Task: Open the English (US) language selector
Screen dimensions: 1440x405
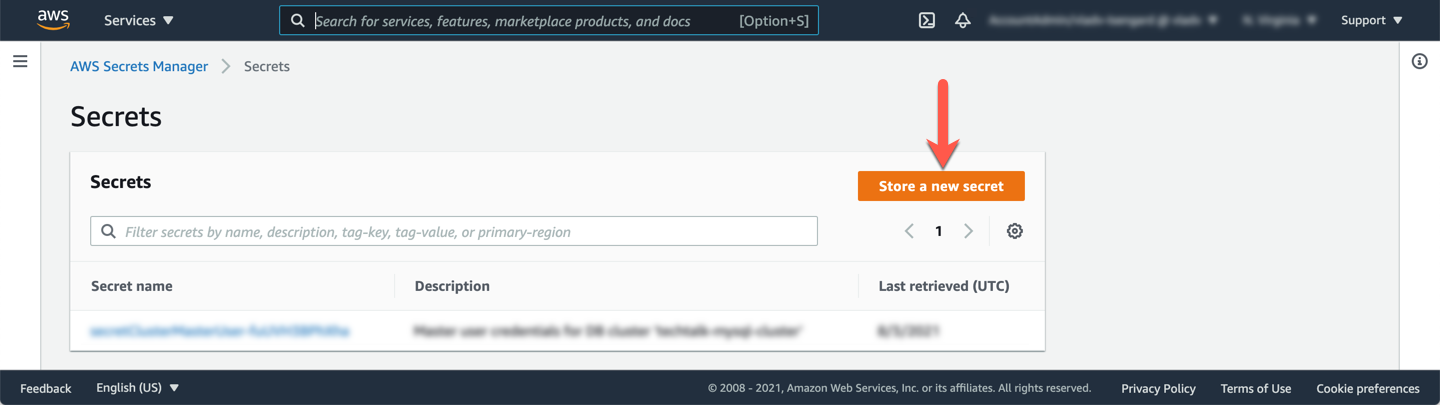Action: pyautogui.click(x=137, y=388)
